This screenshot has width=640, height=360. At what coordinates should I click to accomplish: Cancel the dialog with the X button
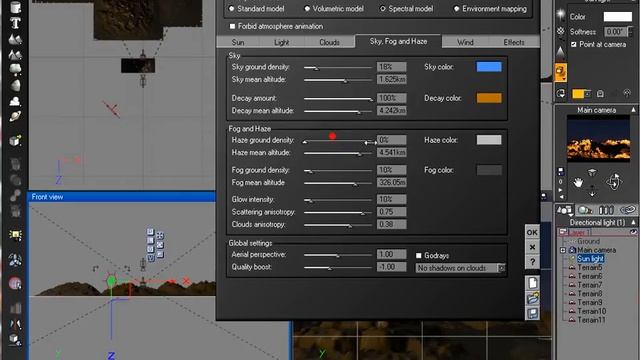(532, 247)
